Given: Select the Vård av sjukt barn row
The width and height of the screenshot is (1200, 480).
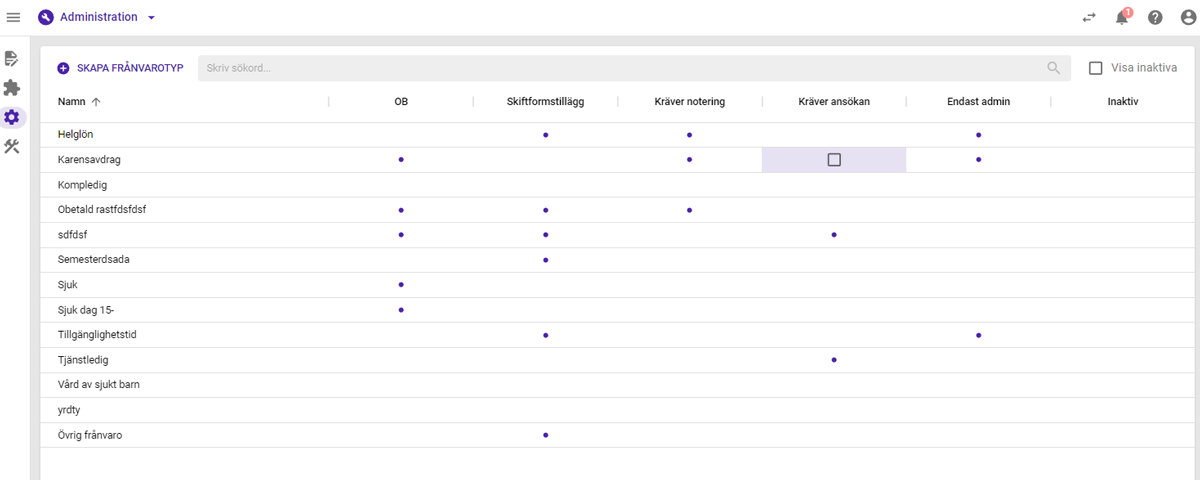Looking at the screenshot, I should 98,385.
